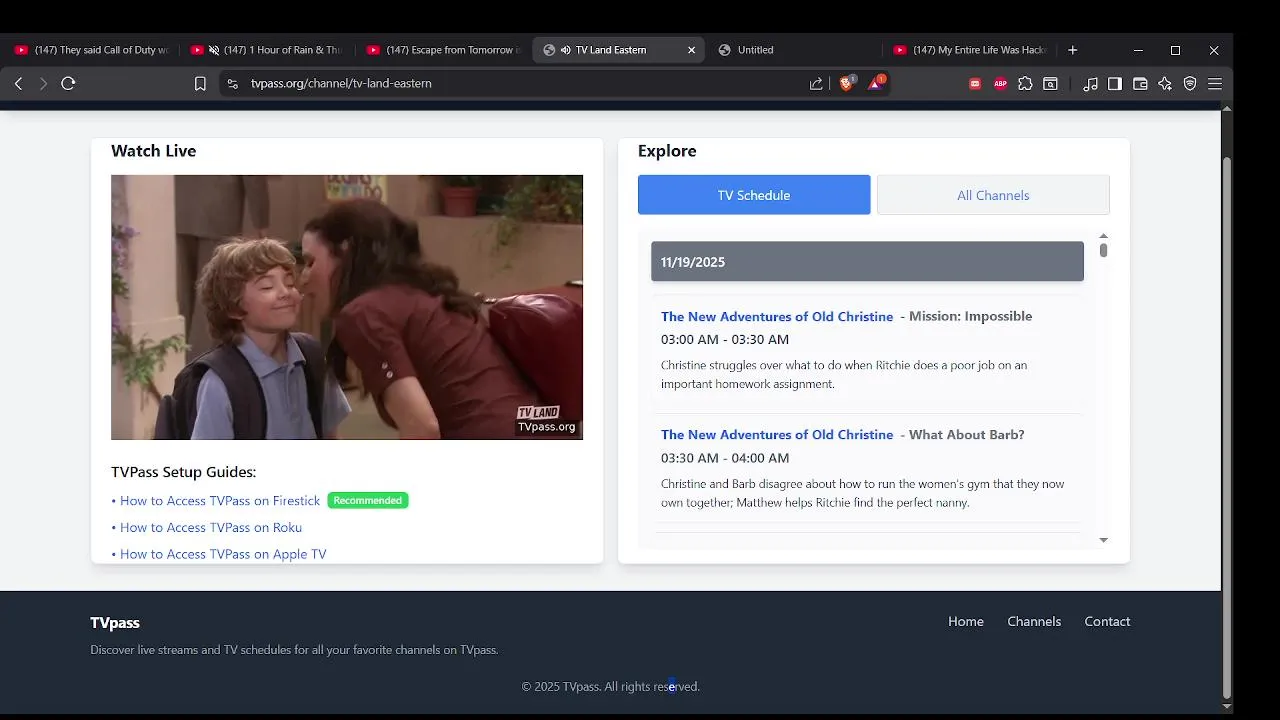Click the TVPass Setup Guides: label

pos(184,472)
